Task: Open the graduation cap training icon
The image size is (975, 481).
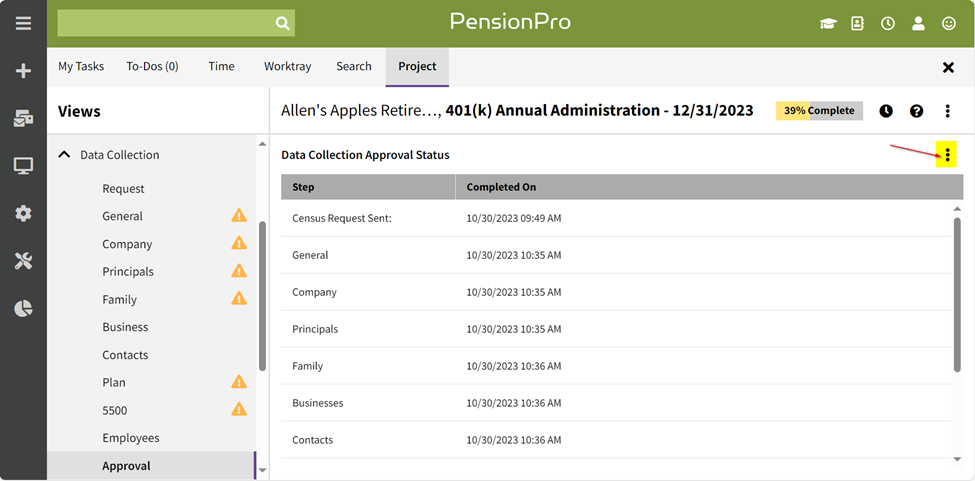Action: [x=828, y=24]
